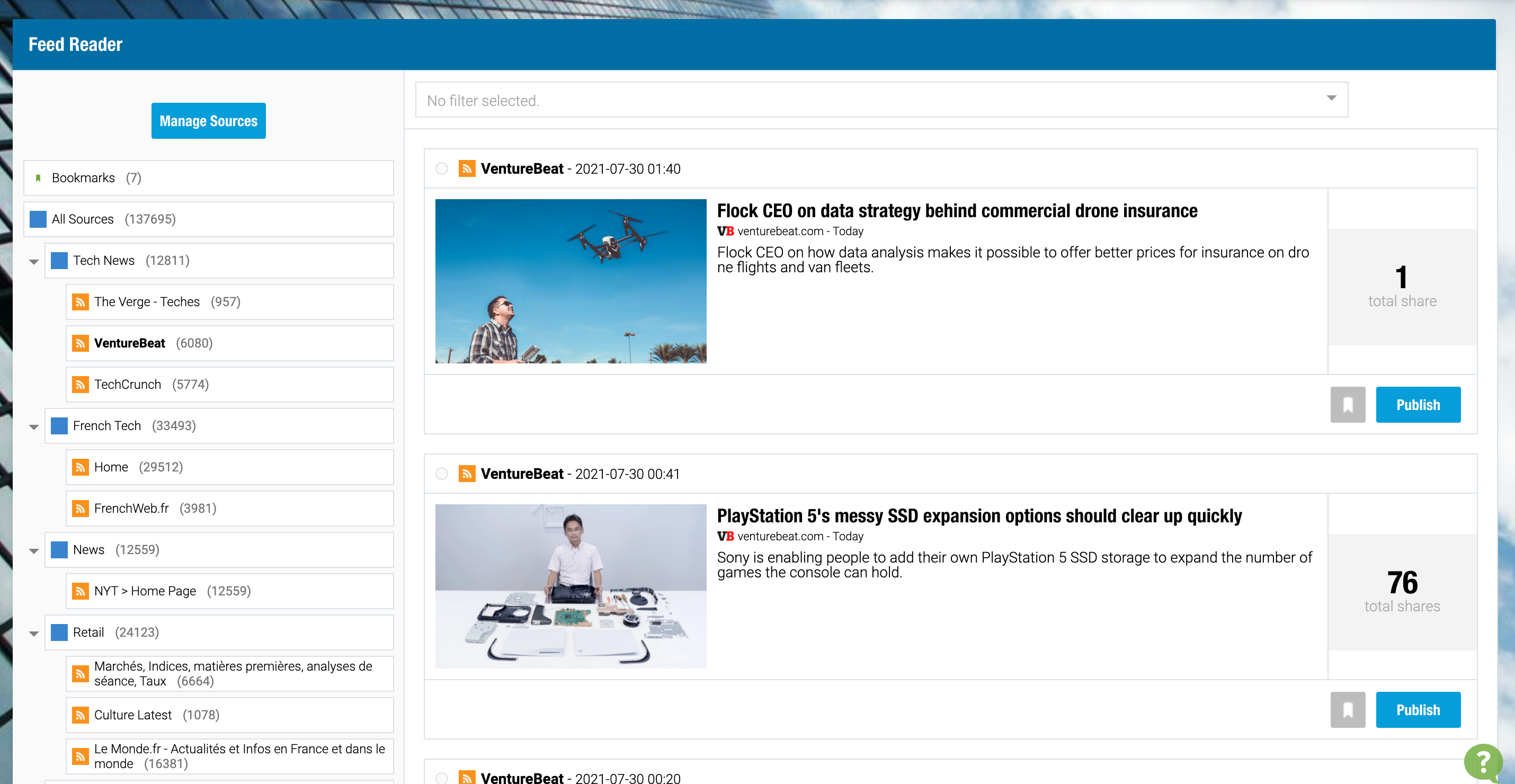Viewport: 1515px width, 784px height.
Task: Open the Bookmarks (7) list
Action: pos(209,178)
